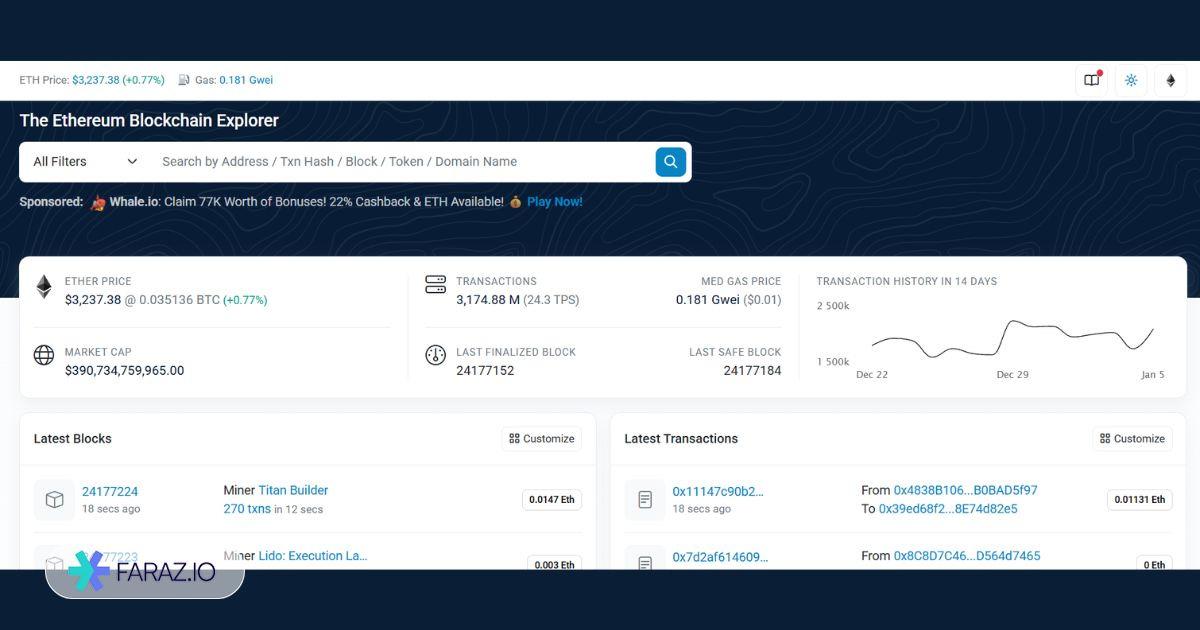This screenshot has height=630, width=1200.
Task: Toggle light mode with the sun button
Action: coord(1130,80)
